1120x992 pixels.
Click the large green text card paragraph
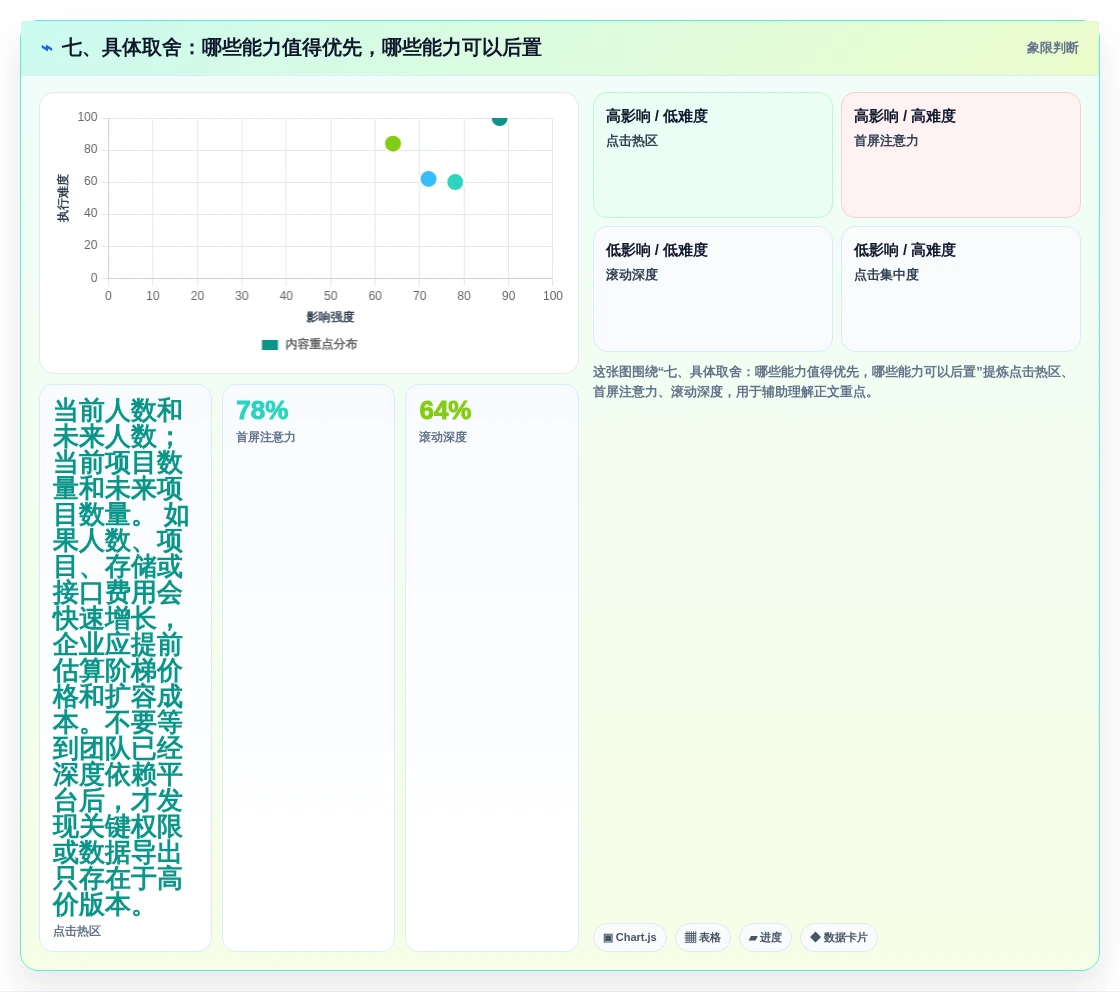[x=119, y=658]
